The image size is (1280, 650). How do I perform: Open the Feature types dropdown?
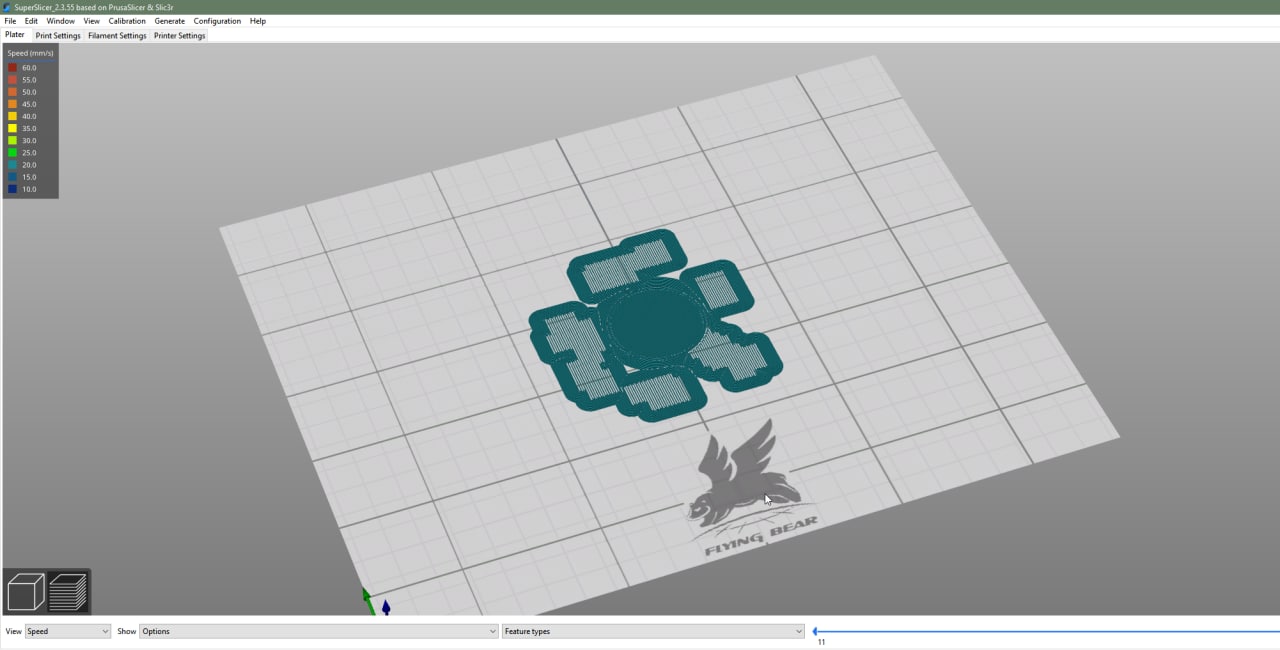click(653, 631)
